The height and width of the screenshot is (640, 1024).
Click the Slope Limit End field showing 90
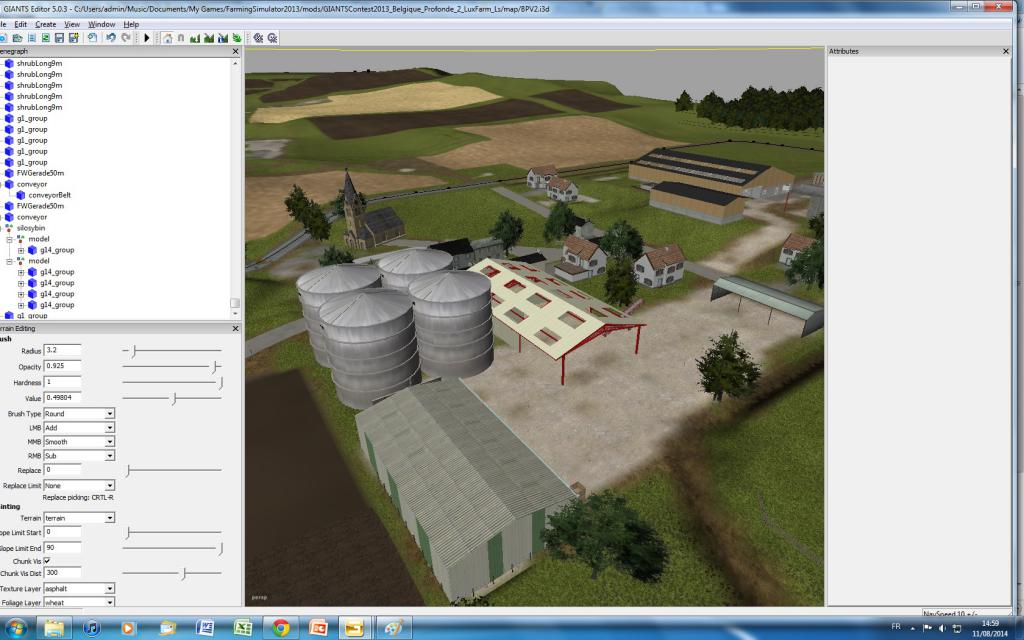[62, 547]
